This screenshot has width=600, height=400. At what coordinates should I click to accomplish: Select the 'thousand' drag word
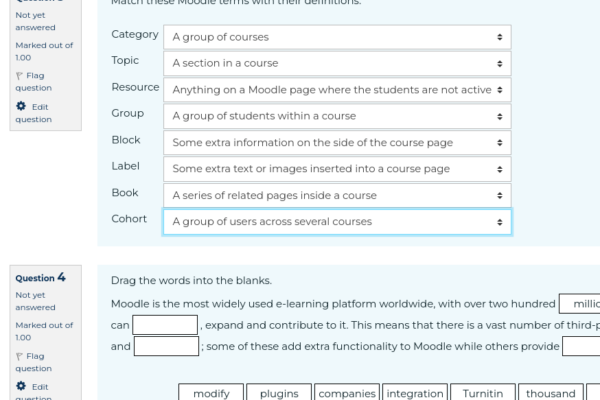tap(551, 393)
